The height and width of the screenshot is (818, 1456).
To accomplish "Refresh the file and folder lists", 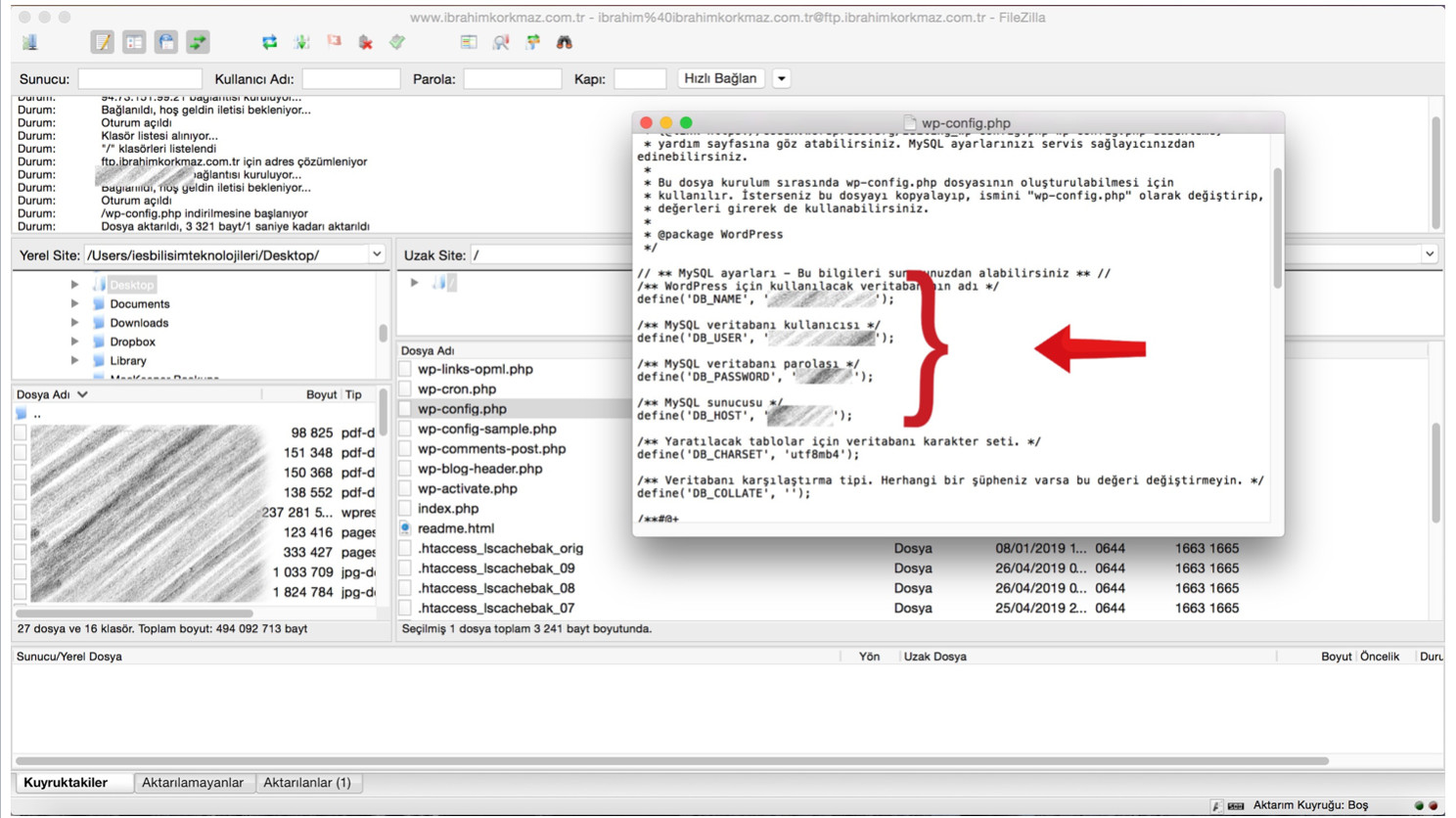I will click(x=269, y=42).
